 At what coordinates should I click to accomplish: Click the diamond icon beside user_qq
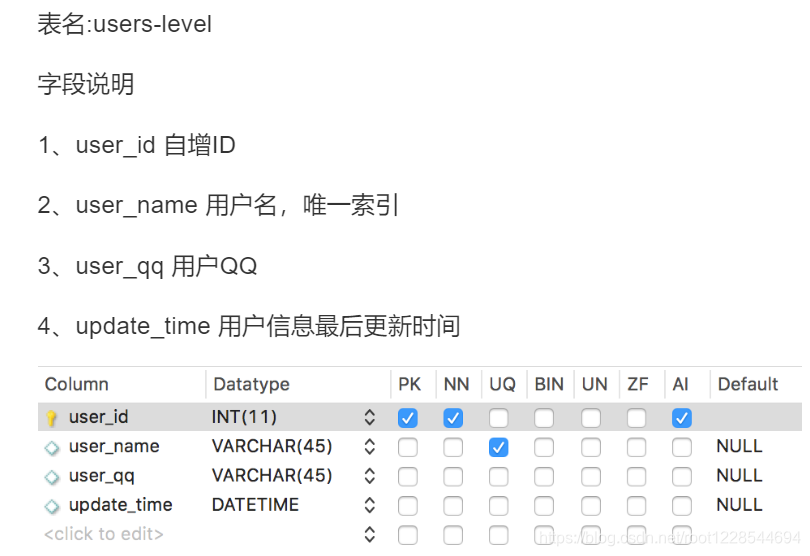52,477
